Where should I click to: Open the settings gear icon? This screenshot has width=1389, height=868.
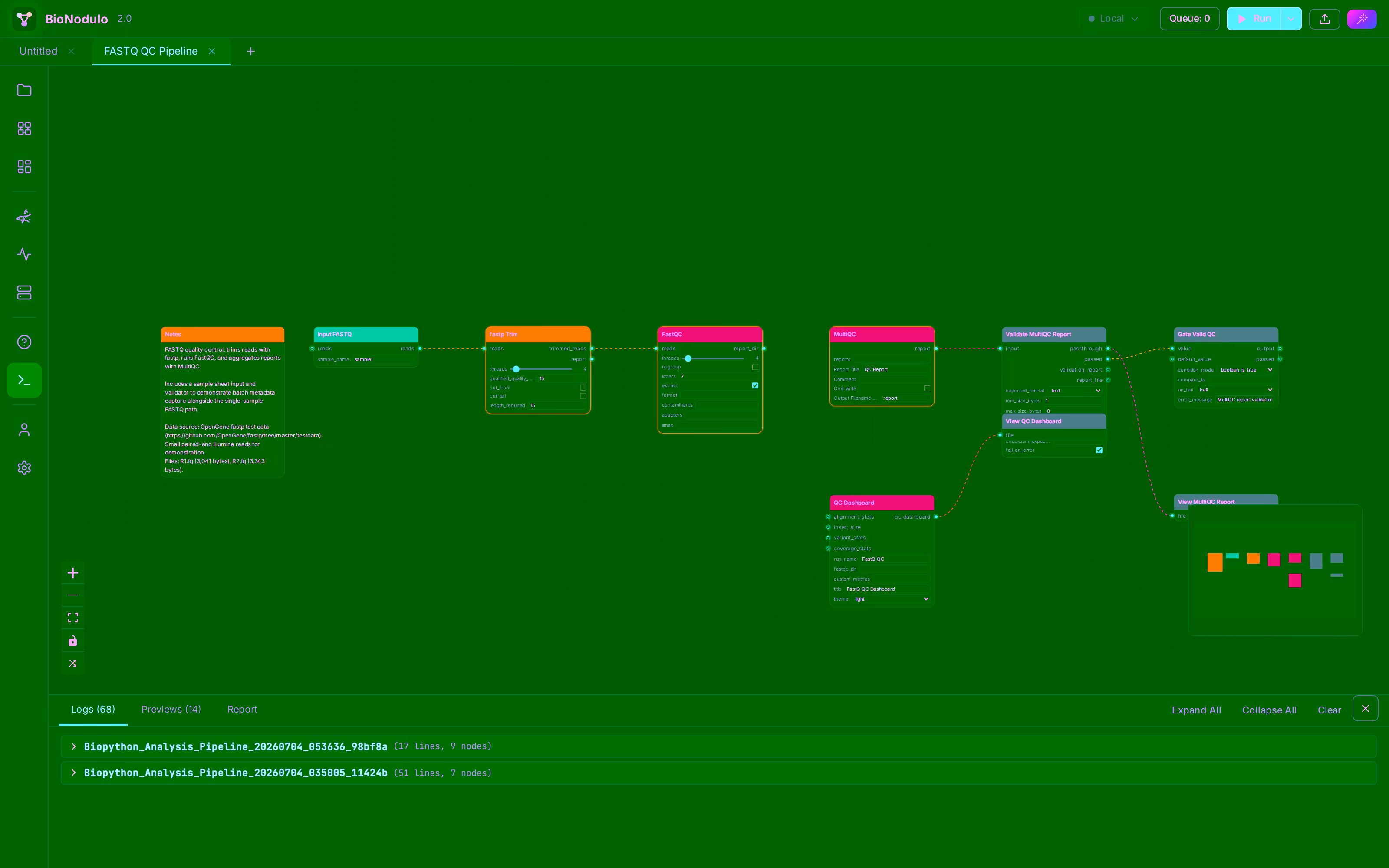[x=24, y=468]
